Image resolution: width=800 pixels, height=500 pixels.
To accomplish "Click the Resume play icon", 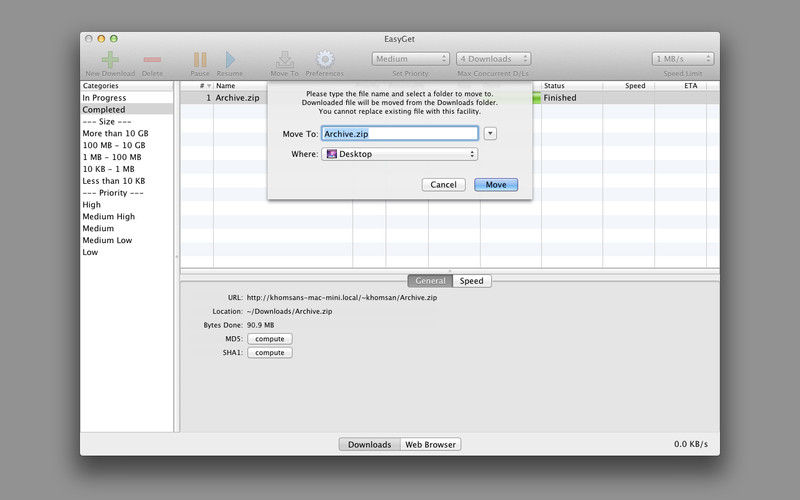I will point(230,60).
